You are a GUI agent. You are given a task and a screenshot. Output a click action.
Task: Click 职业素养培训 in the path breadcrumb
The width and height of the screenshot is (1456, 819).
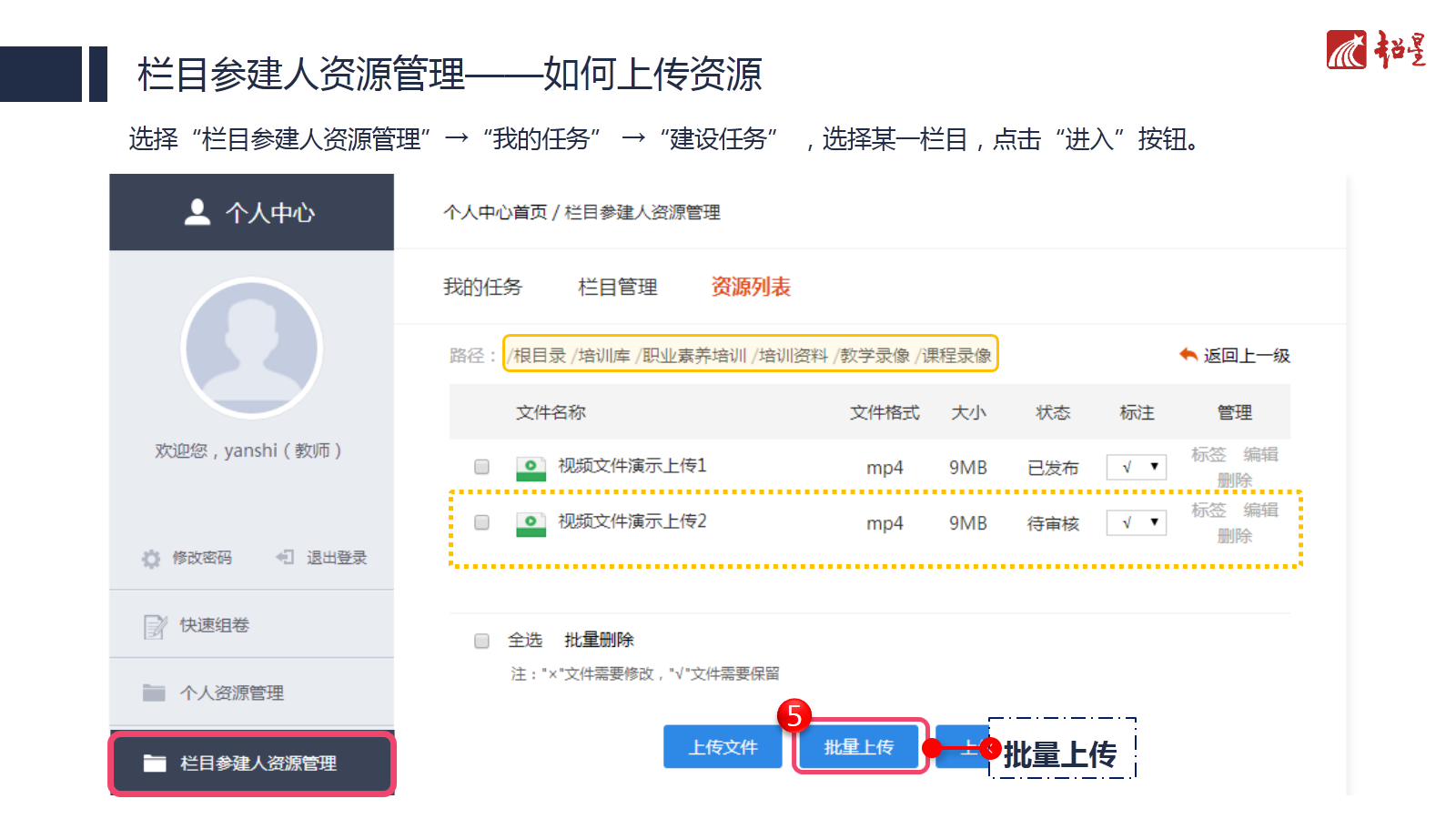click(x=694, y=355)
